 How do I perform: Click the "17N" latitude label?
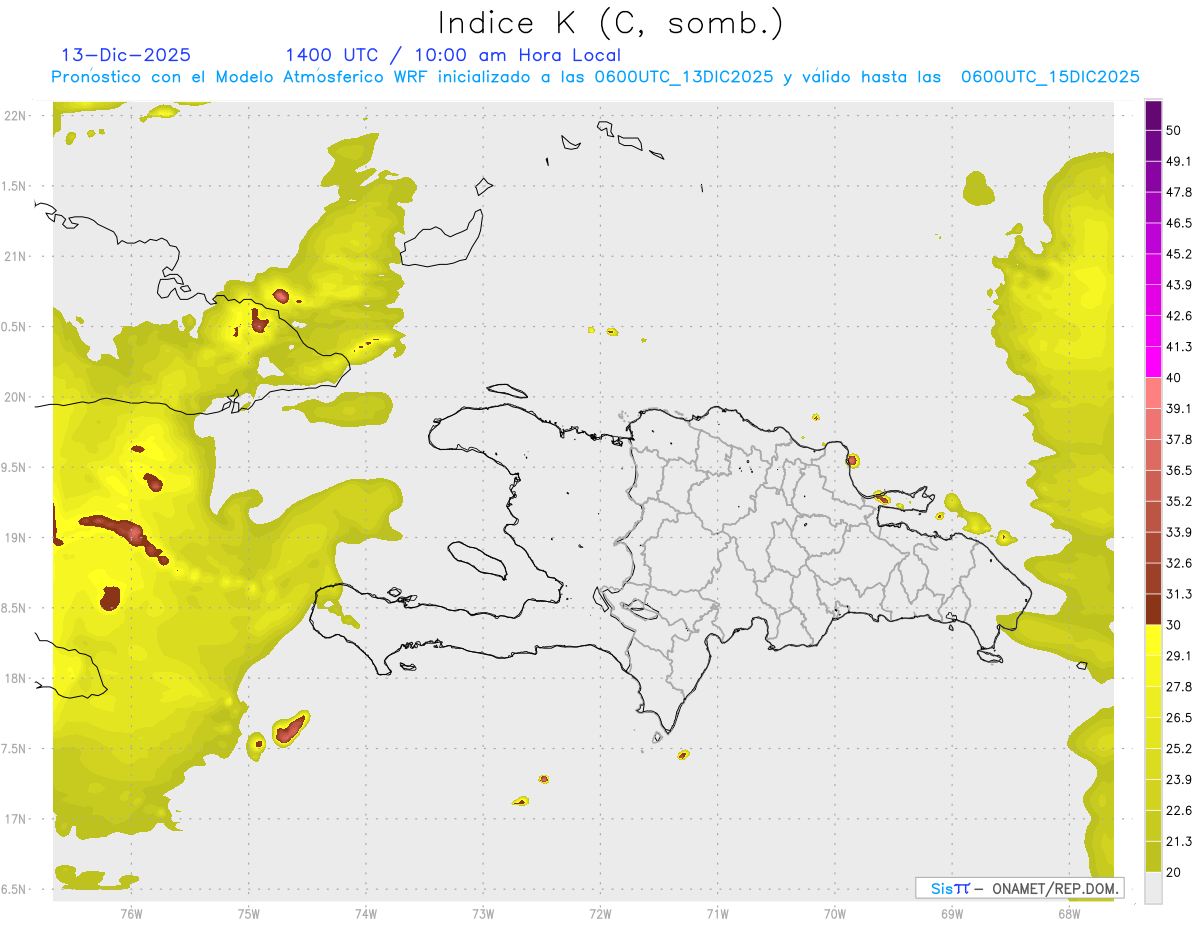[17, 819]
